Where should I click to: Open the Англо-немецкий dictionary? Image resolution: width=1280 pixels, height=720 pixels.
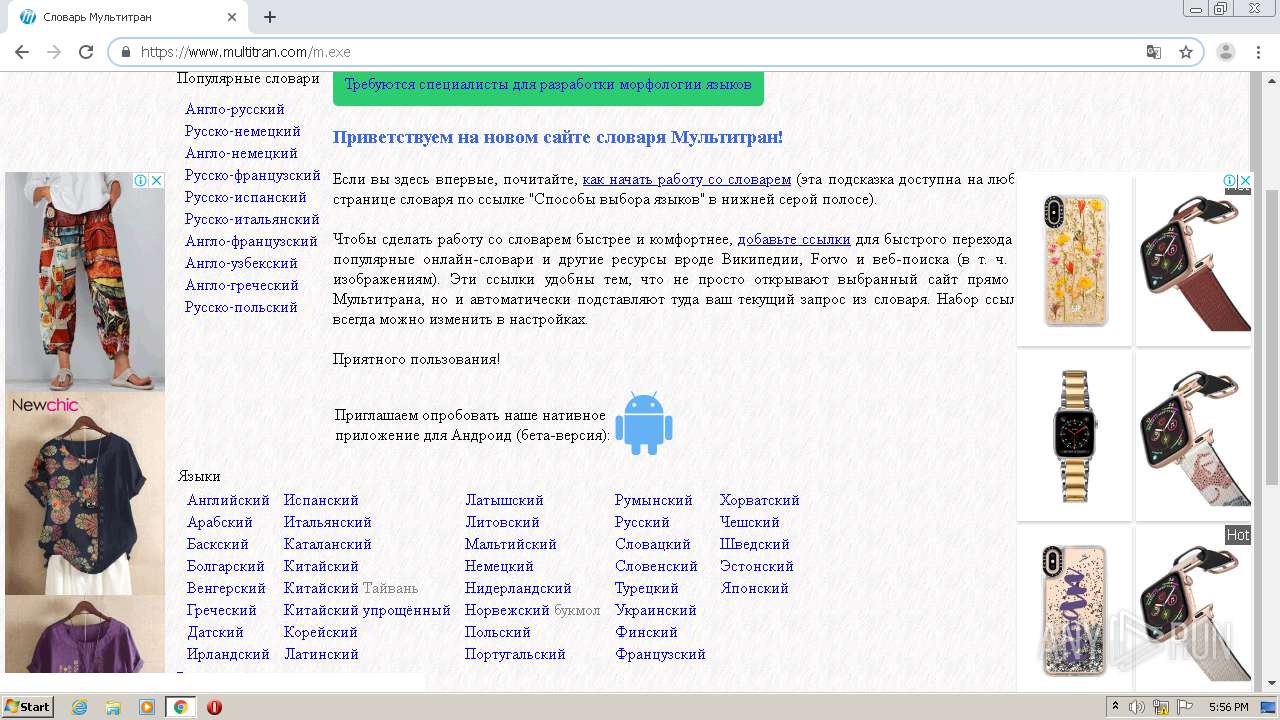point(241,153)
